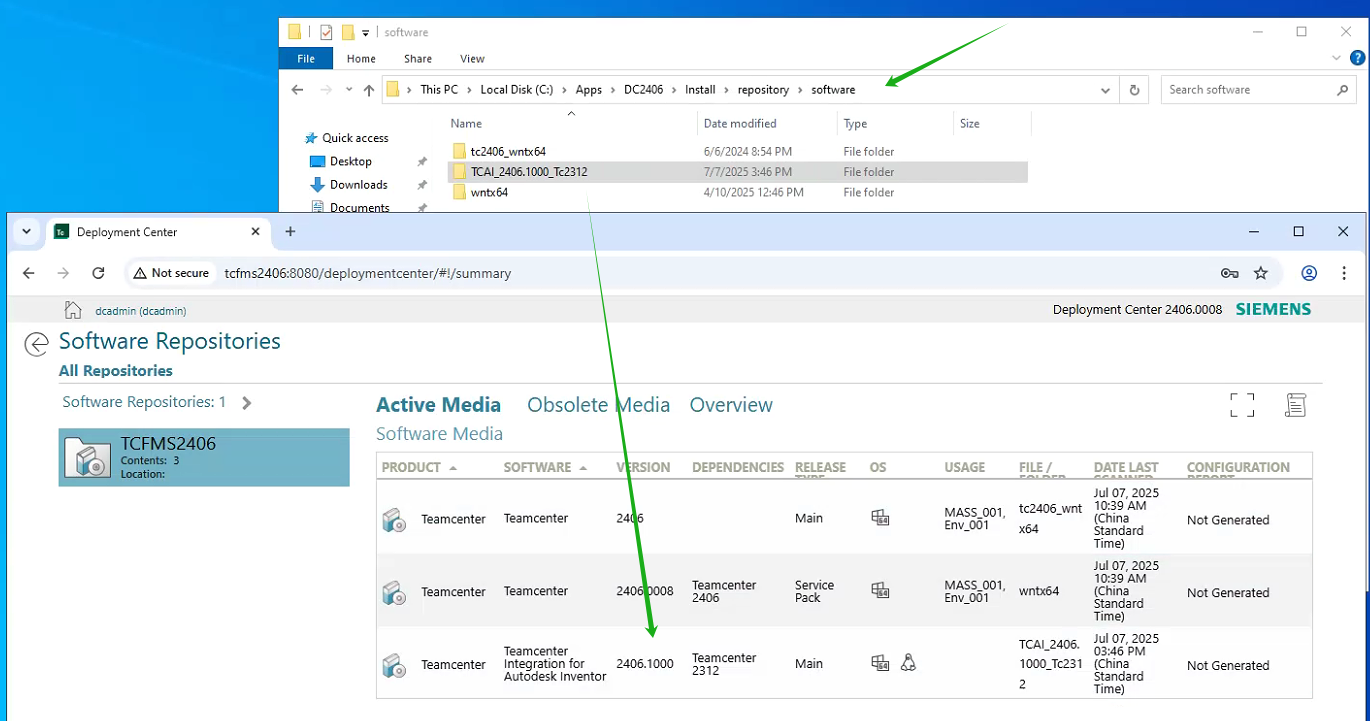
Task: Click the VERSION column header
Action: click(x=643, y=467)
